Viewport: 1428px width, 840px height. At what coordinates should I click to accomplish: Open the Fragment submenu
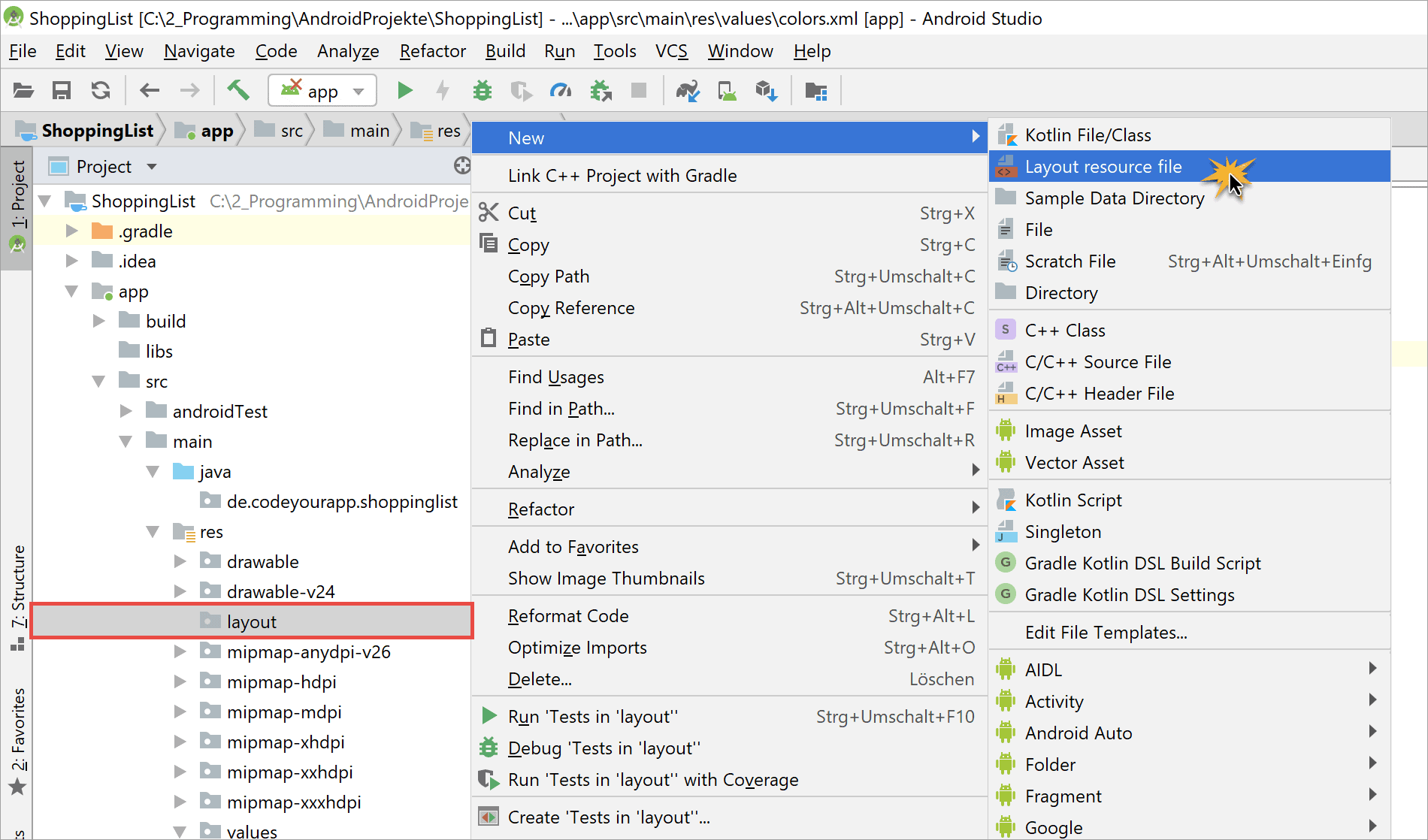pos(1190,796)
